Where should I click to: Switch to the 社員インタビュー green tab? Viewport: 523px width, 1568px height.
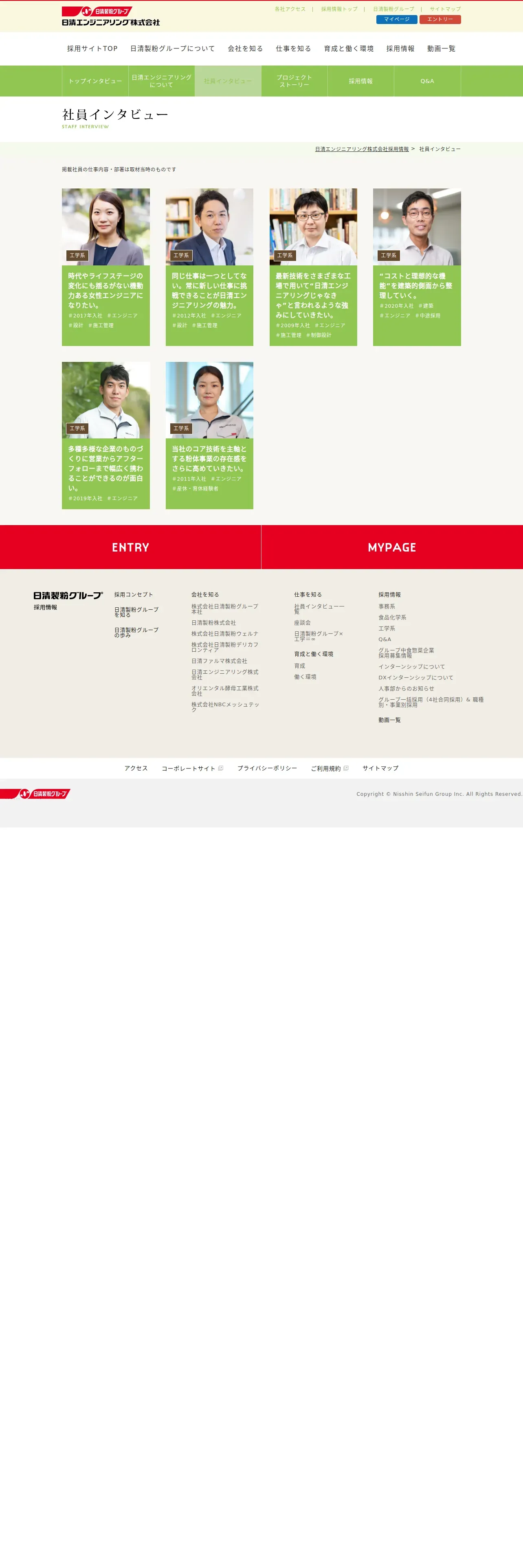point(229,81)
